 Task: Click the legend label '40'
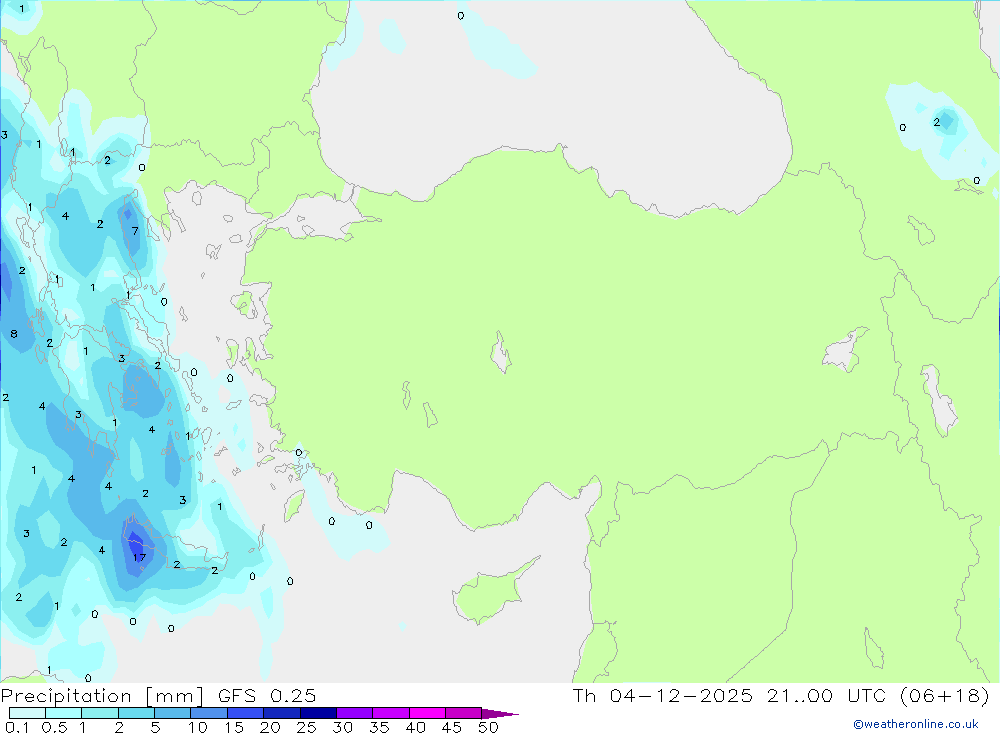point(415,727)
